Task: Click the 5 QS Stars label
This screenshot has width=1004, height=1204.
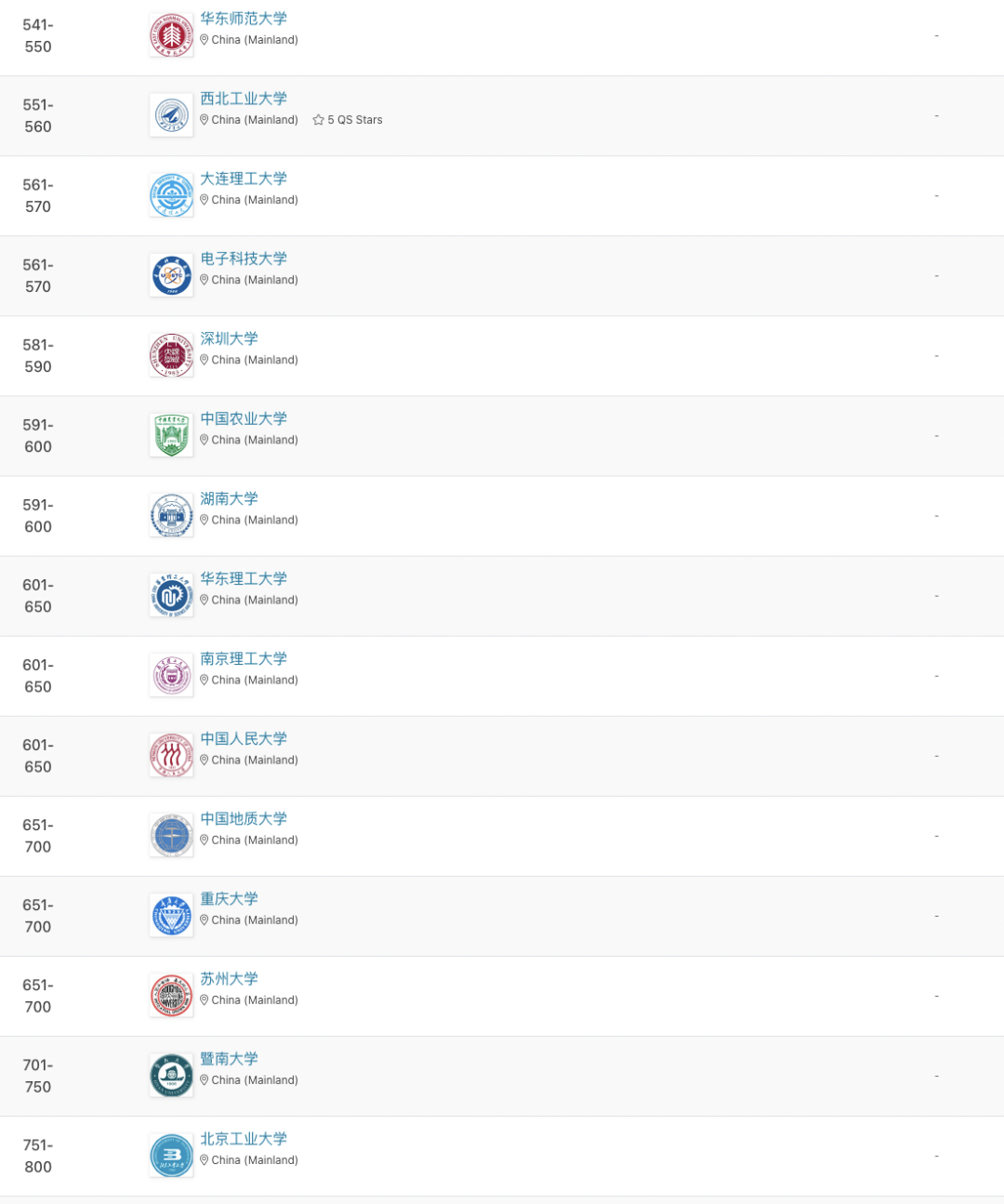Action: coord(355,120)
